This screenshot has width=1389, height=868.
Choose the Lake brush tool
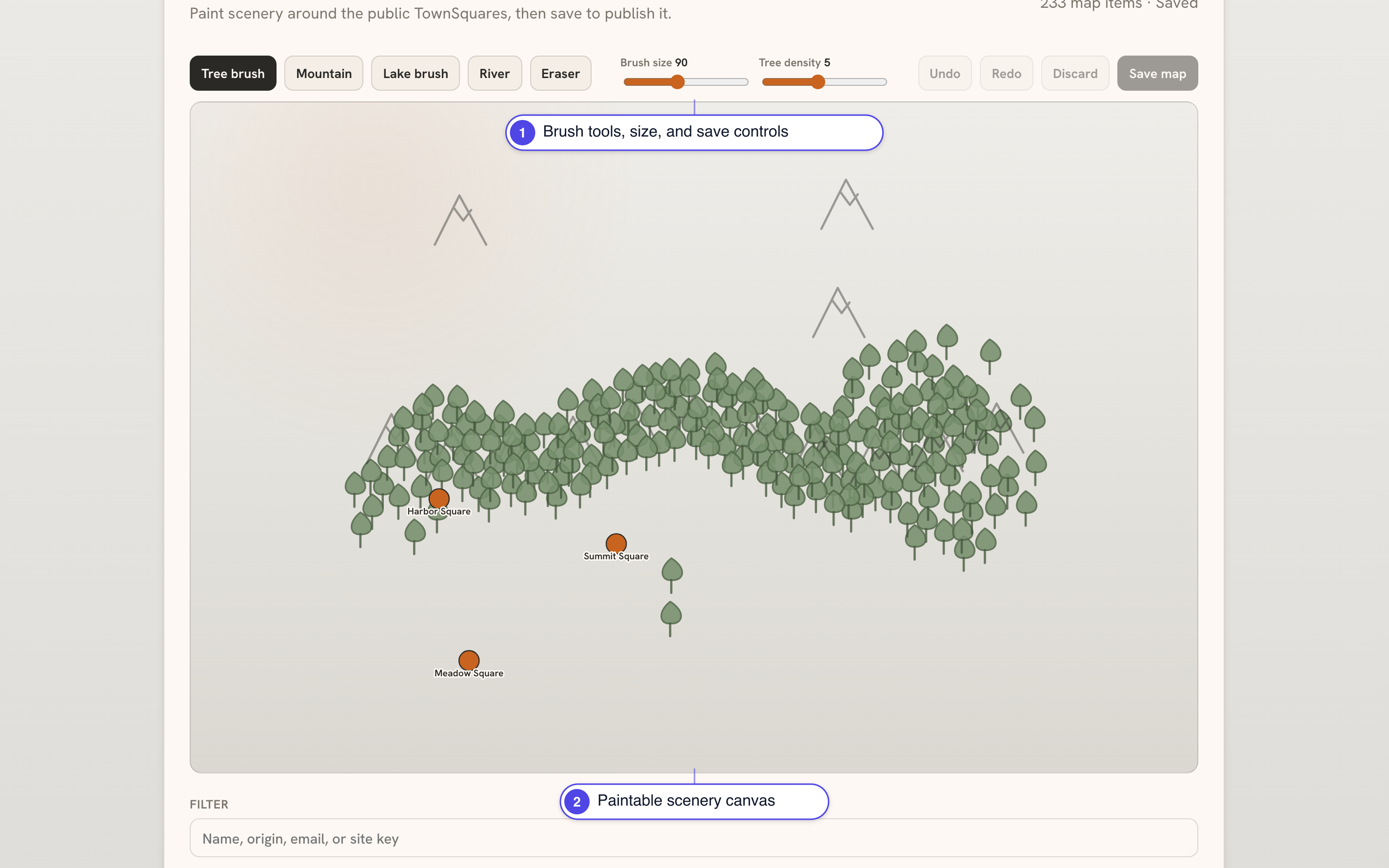[415, 73]
